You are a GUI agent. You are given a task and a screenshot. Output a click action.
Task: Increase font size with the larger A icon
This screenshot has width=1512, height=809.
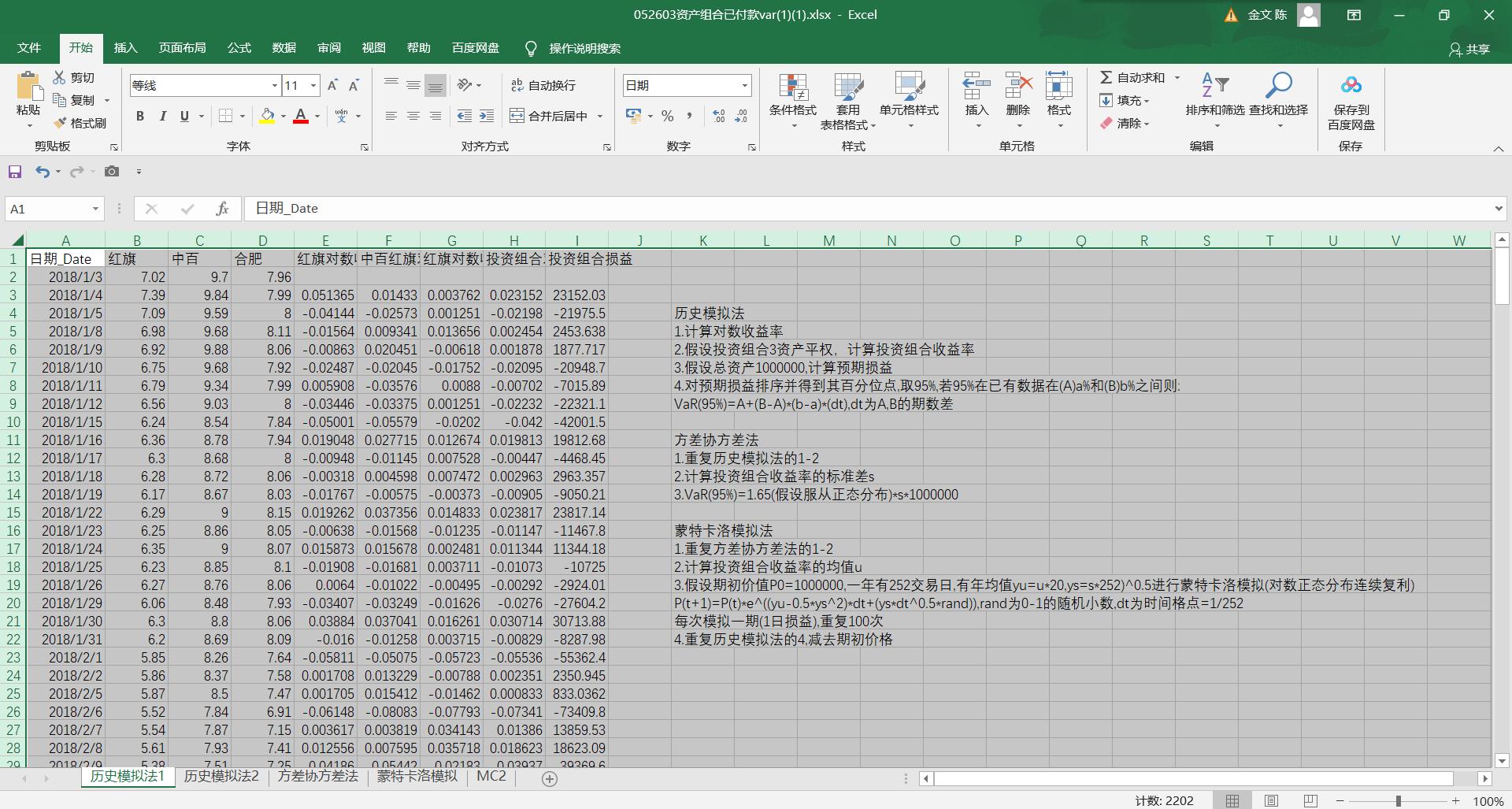[332, 85]
